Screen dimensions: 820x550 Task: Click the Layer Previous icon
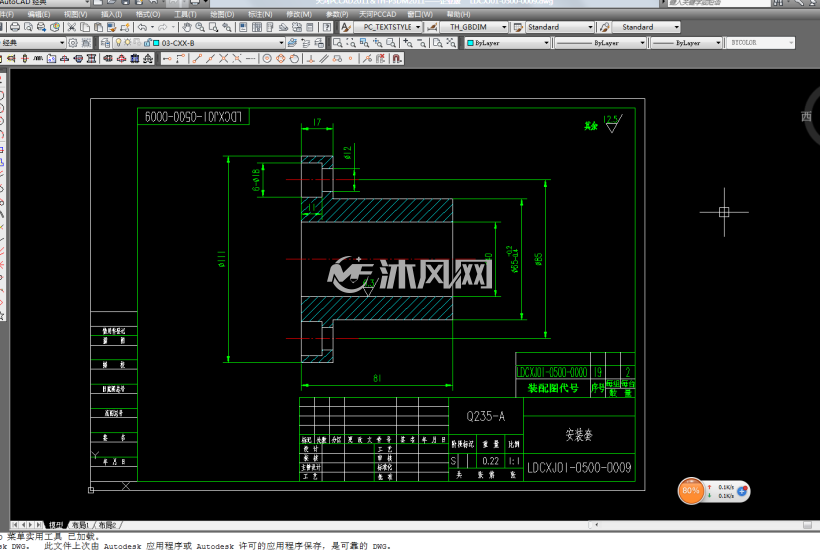(306, 43)
